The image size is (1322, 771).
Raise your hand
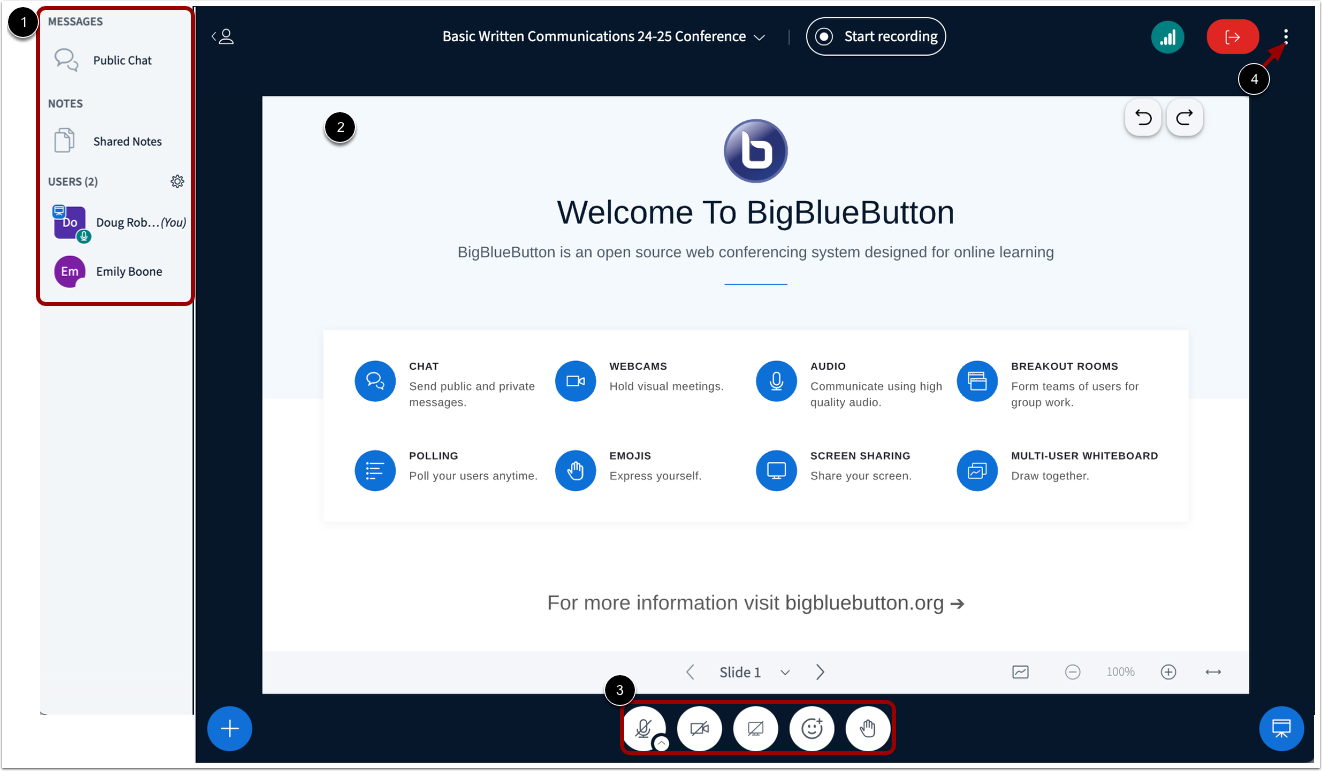[x=867, y=728]
